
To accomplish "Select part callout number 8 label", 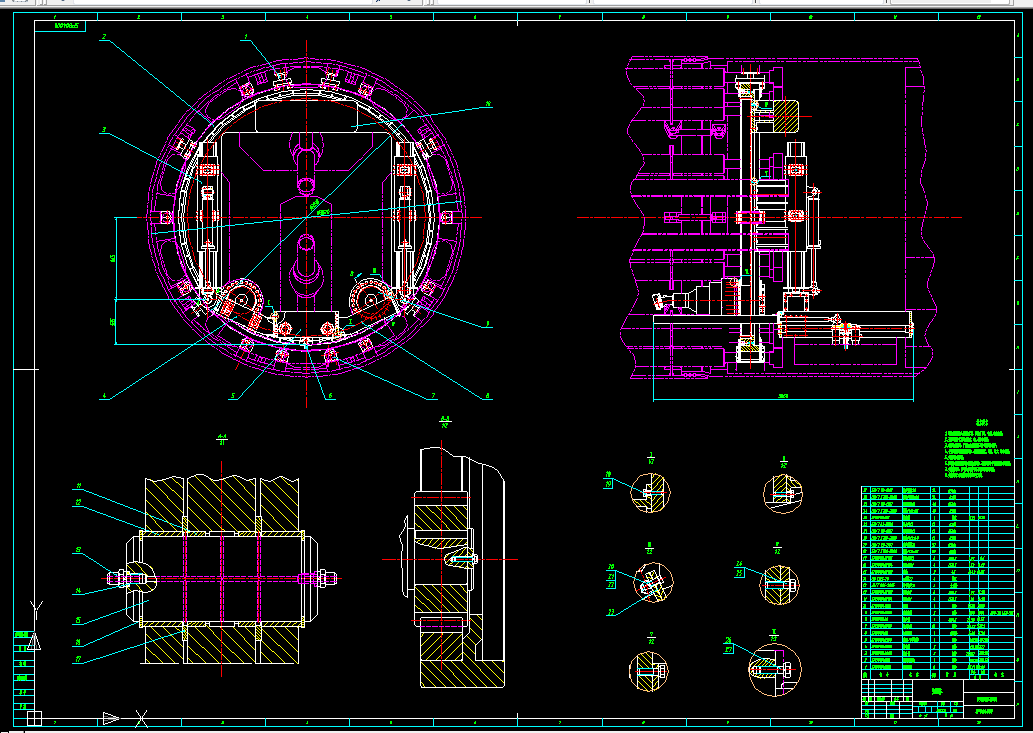I will [488, 396].
